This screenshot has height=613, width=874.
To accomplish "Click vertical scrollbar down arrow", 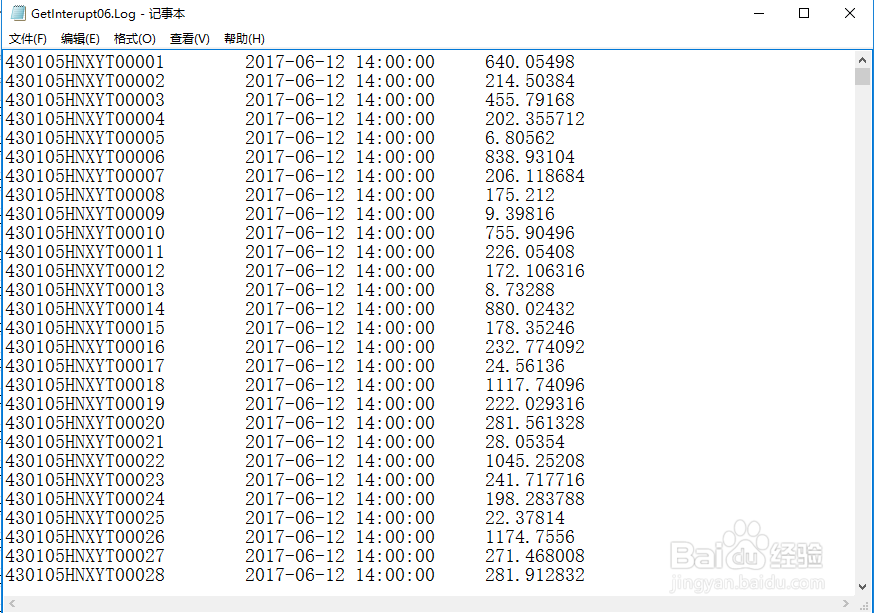I will 862,587.
